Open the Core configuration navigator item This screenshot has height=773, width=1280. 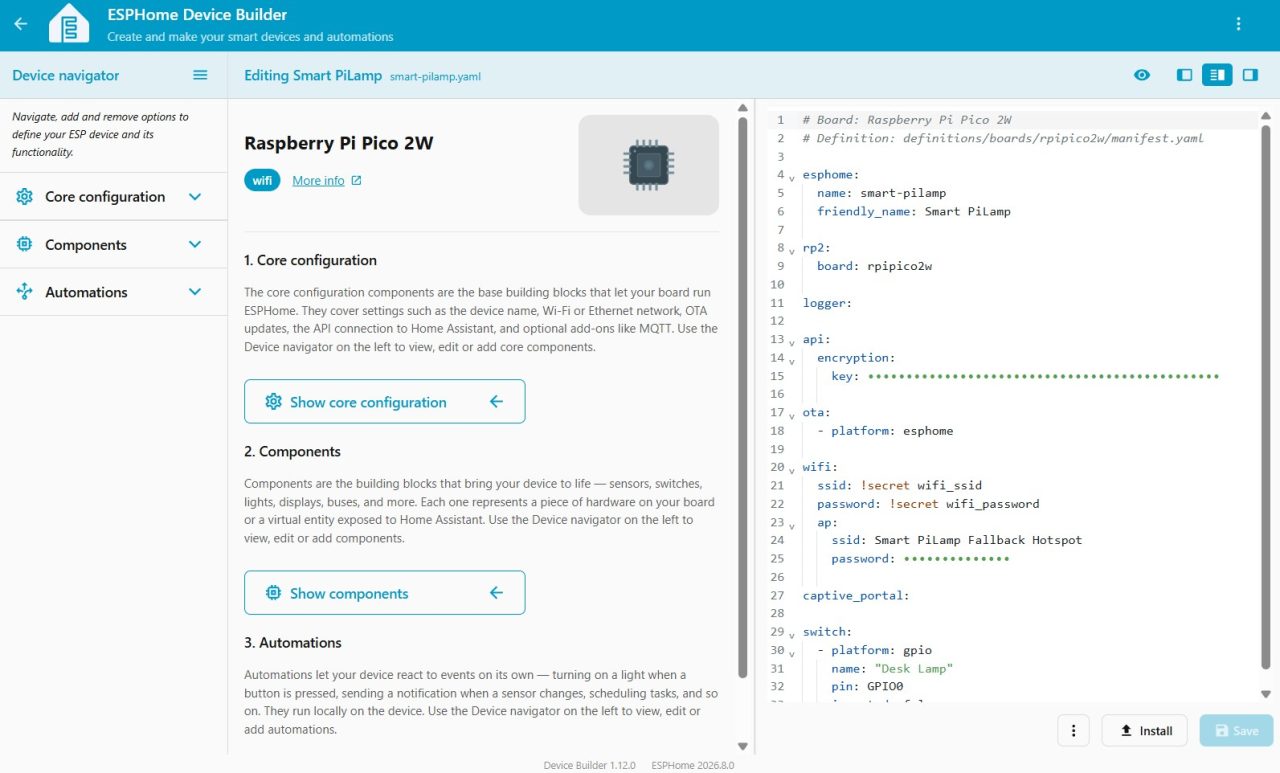point(113,197)
